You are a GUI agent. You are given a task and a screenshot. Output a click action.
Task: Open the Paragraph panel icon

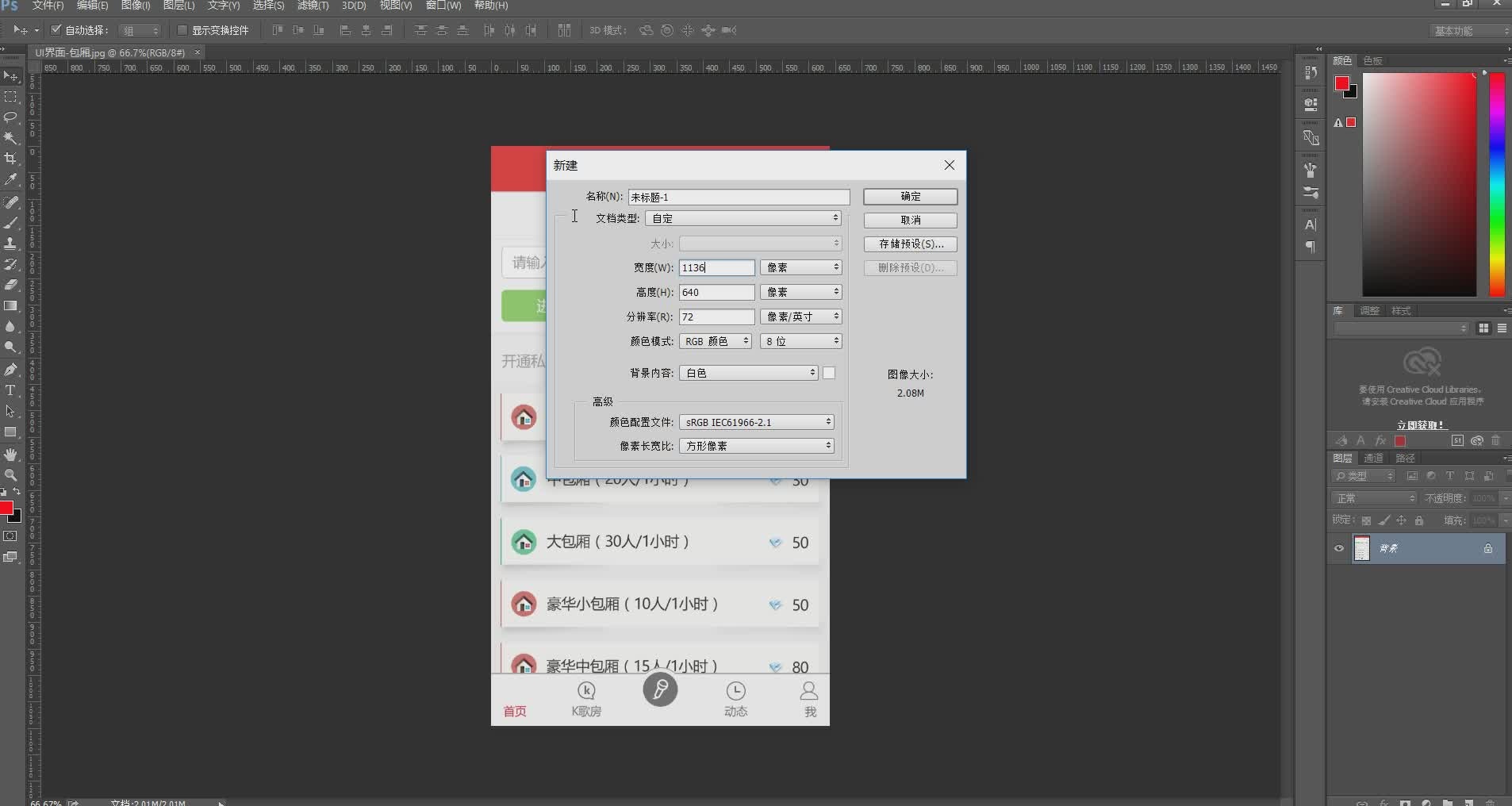point(1311,248)
